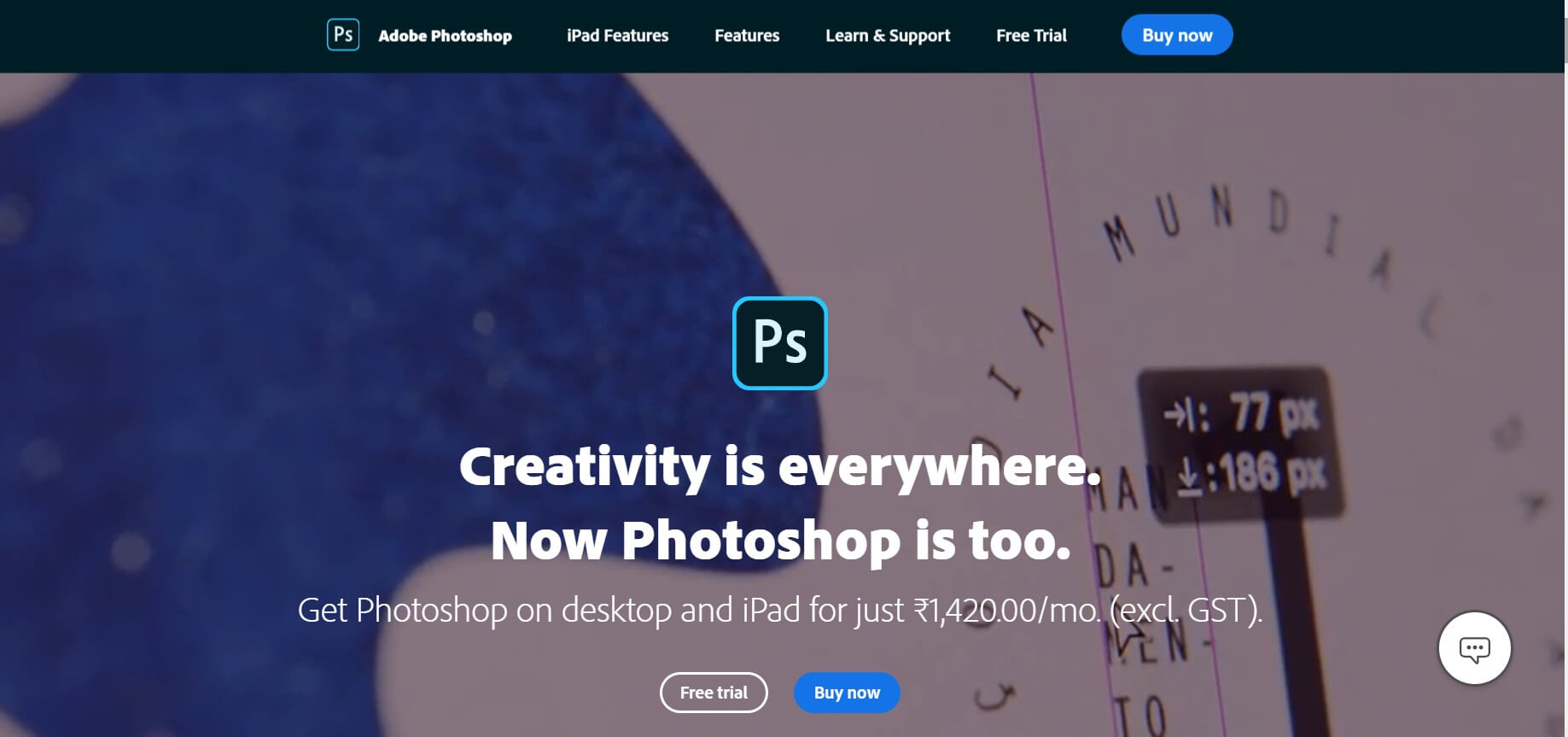Go to iPad Features menu item
The width and height of the screenshot is (1568, 737).
coord(618,36)
